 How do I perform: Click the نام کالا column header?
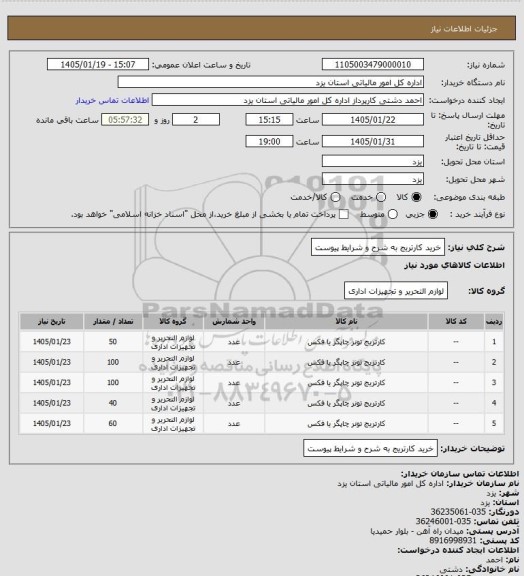[x=346, y=321]
